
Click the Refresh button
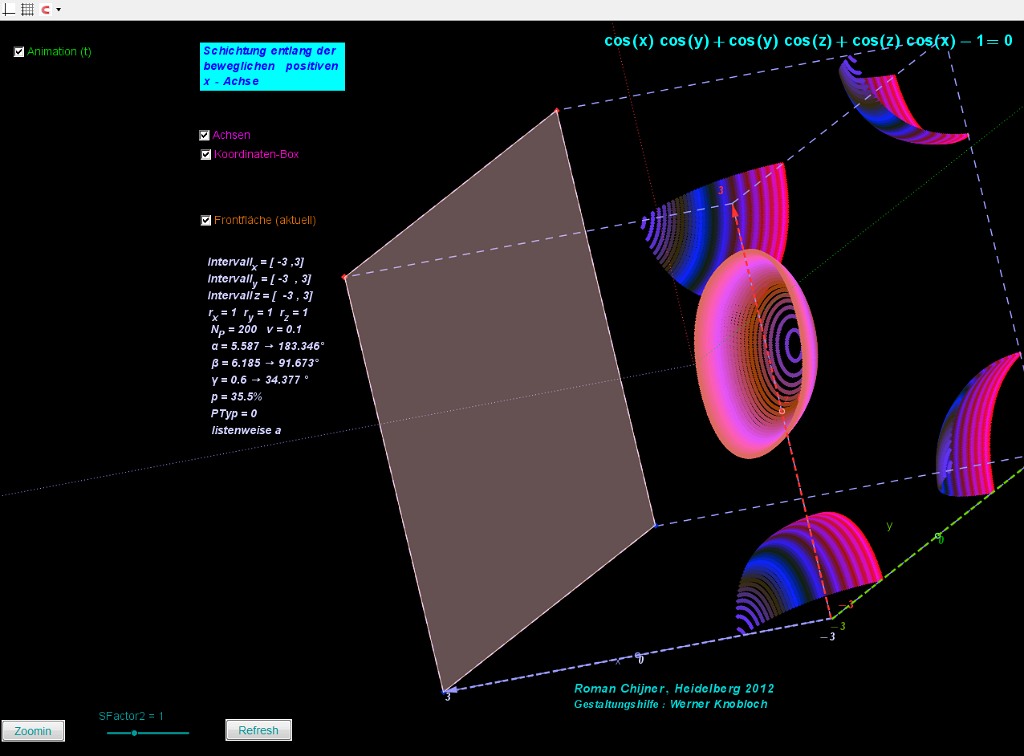tap(258, 730)
